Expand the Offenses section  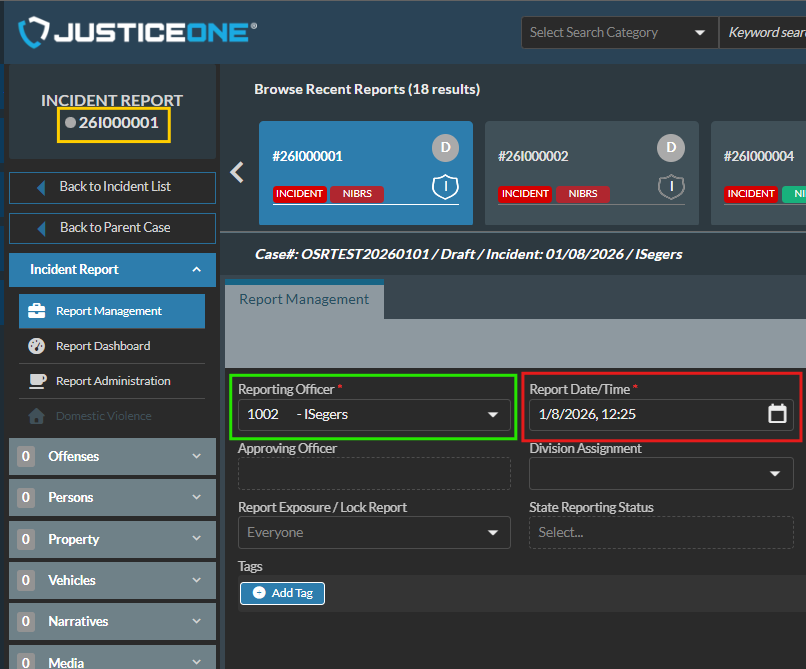pos(112,457)
